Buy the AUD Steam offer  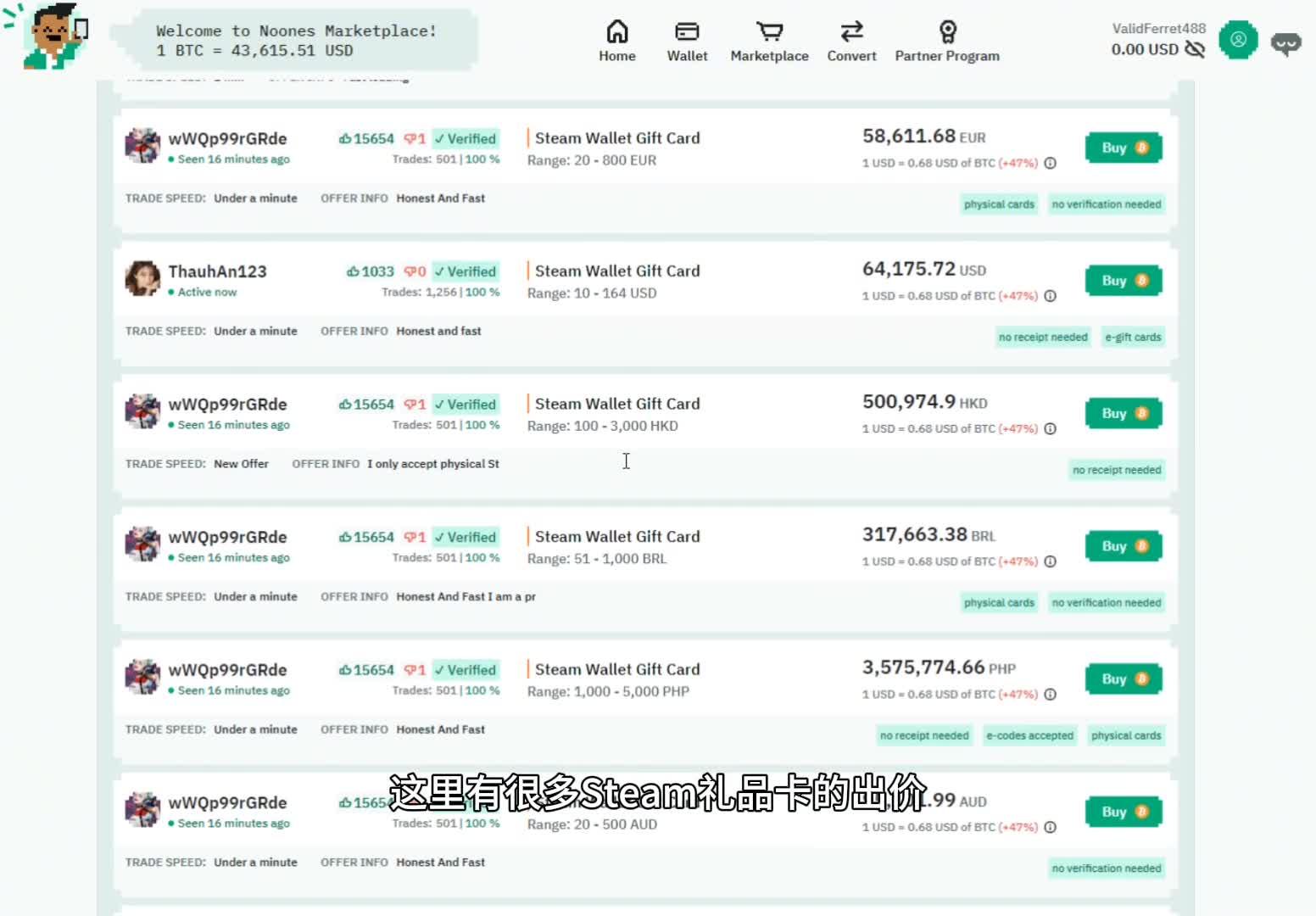click(1124, 812)
